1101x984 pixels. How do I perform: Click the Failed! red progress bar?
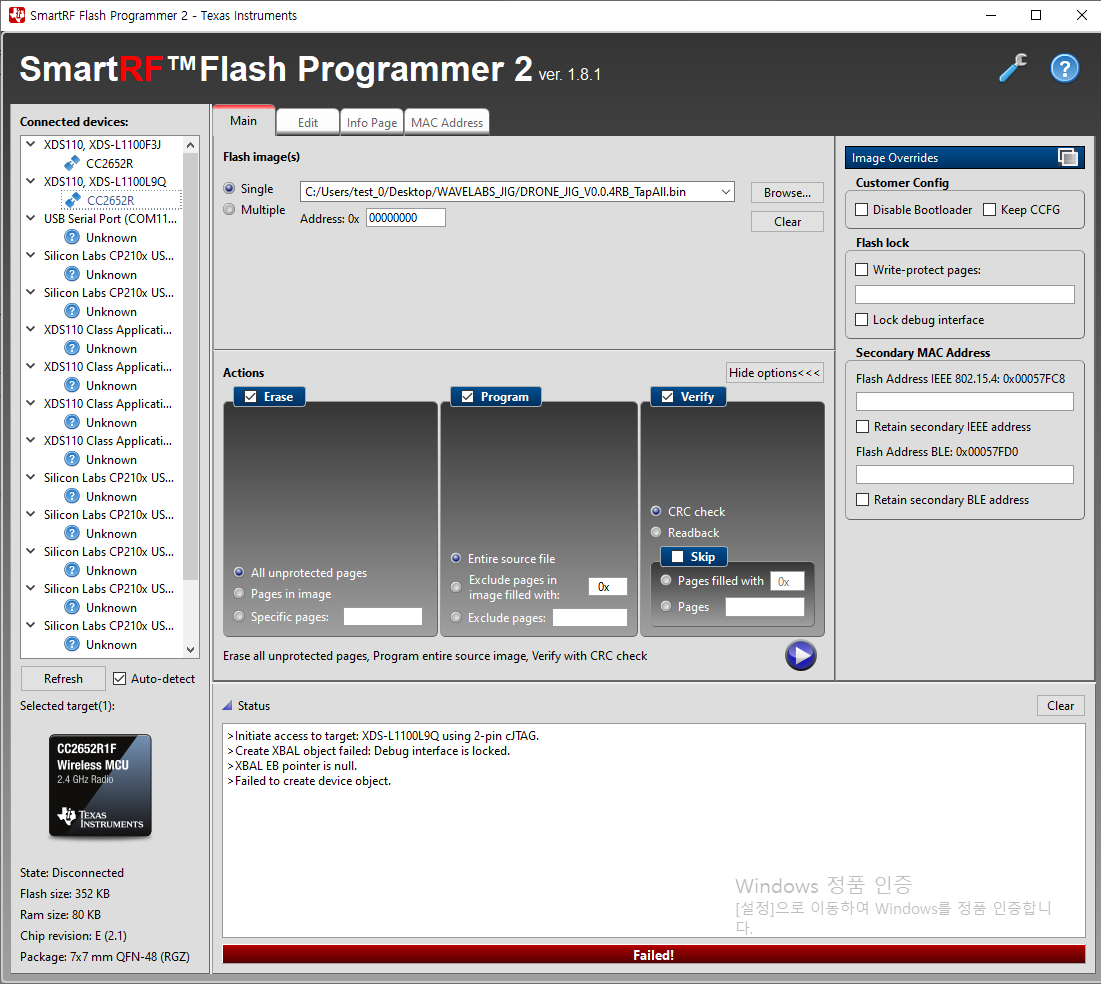(654, 955)
